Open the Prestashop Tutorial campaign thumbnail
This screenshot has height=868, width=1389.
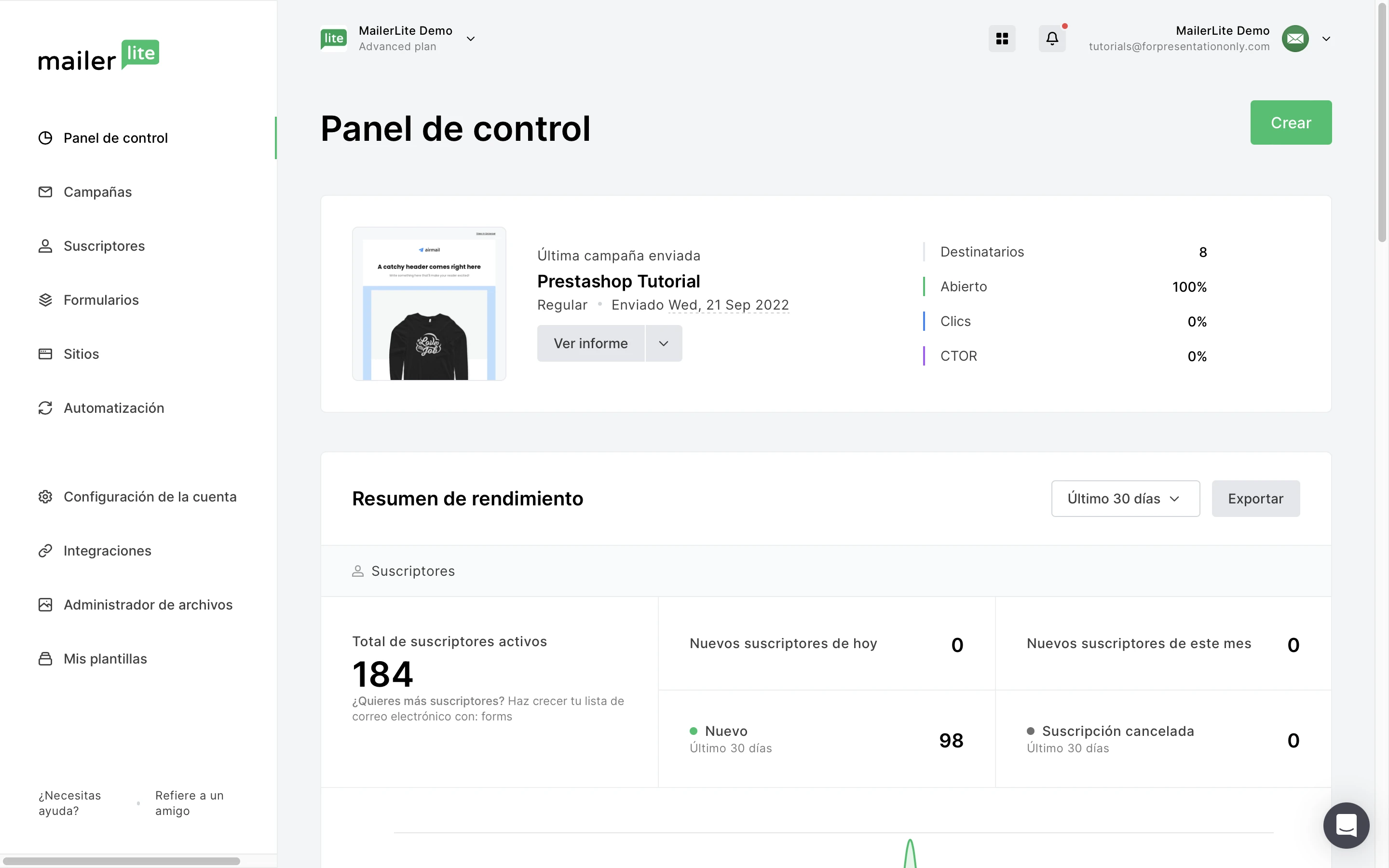pos(429,304)
